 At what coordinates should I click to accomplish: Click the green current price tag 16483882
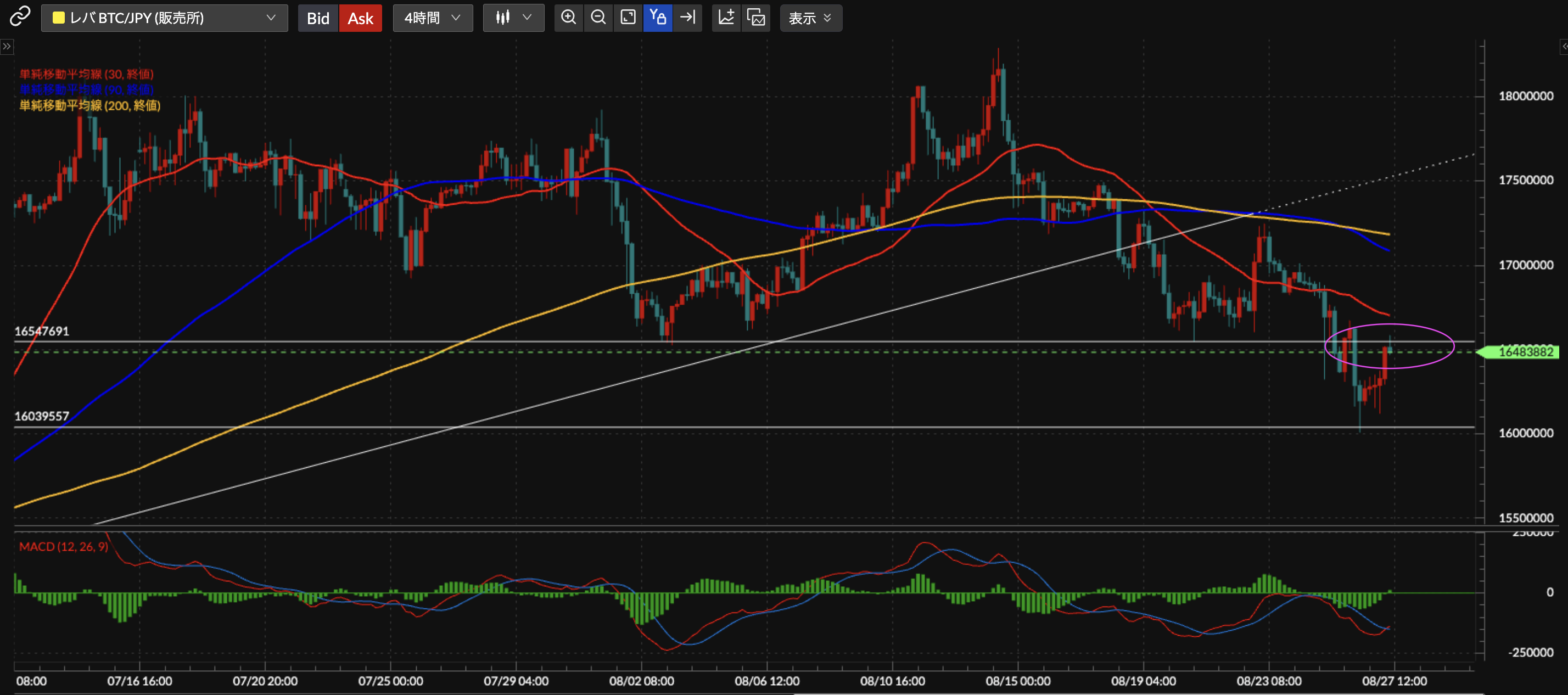1524,352
